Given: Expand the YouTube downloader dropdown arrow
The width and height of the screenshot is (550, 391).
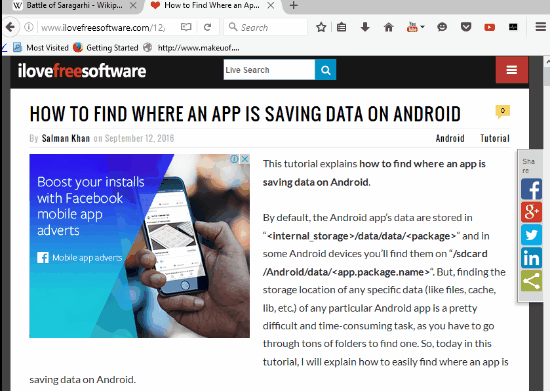Looking at the screenshot, I should pos(422,27).
